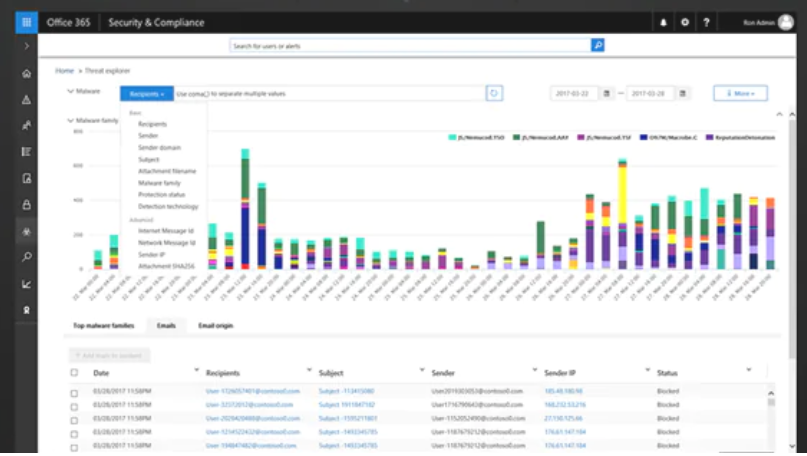Collapse the Malware family chart chevron

70,120
